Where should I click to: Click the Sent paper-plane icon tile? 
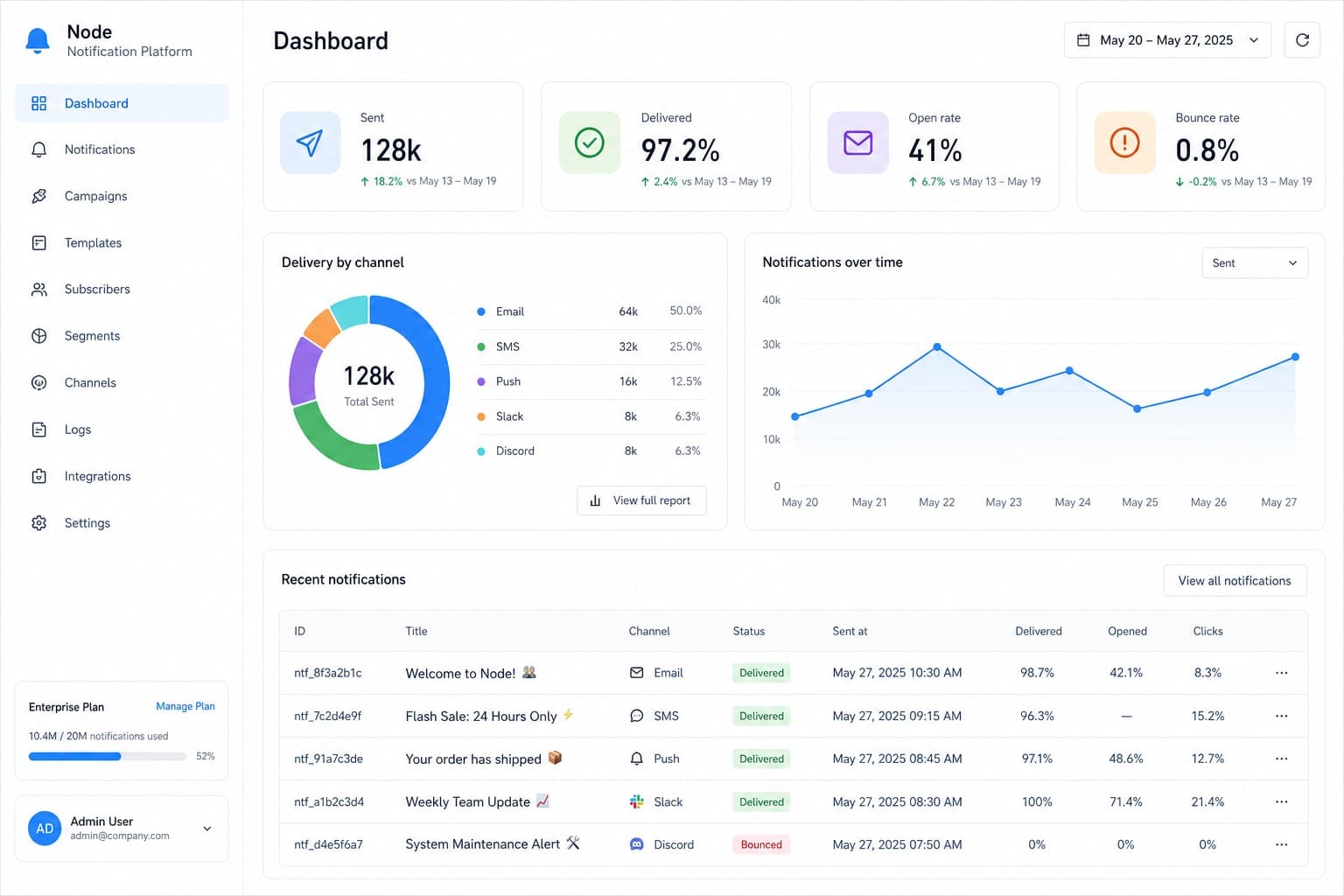310,143
